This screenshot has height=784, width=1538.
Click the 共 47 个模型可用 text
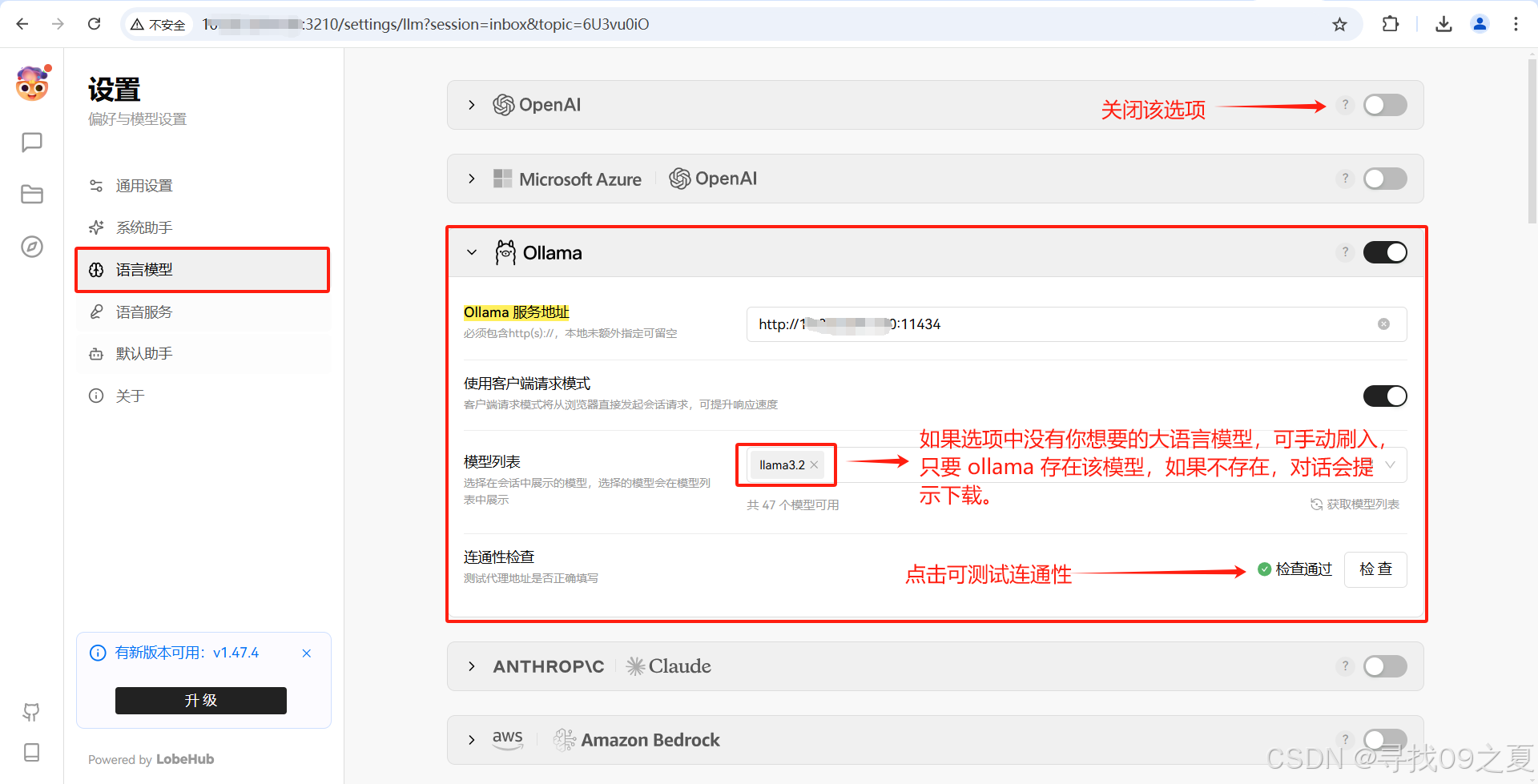[793, 505]
